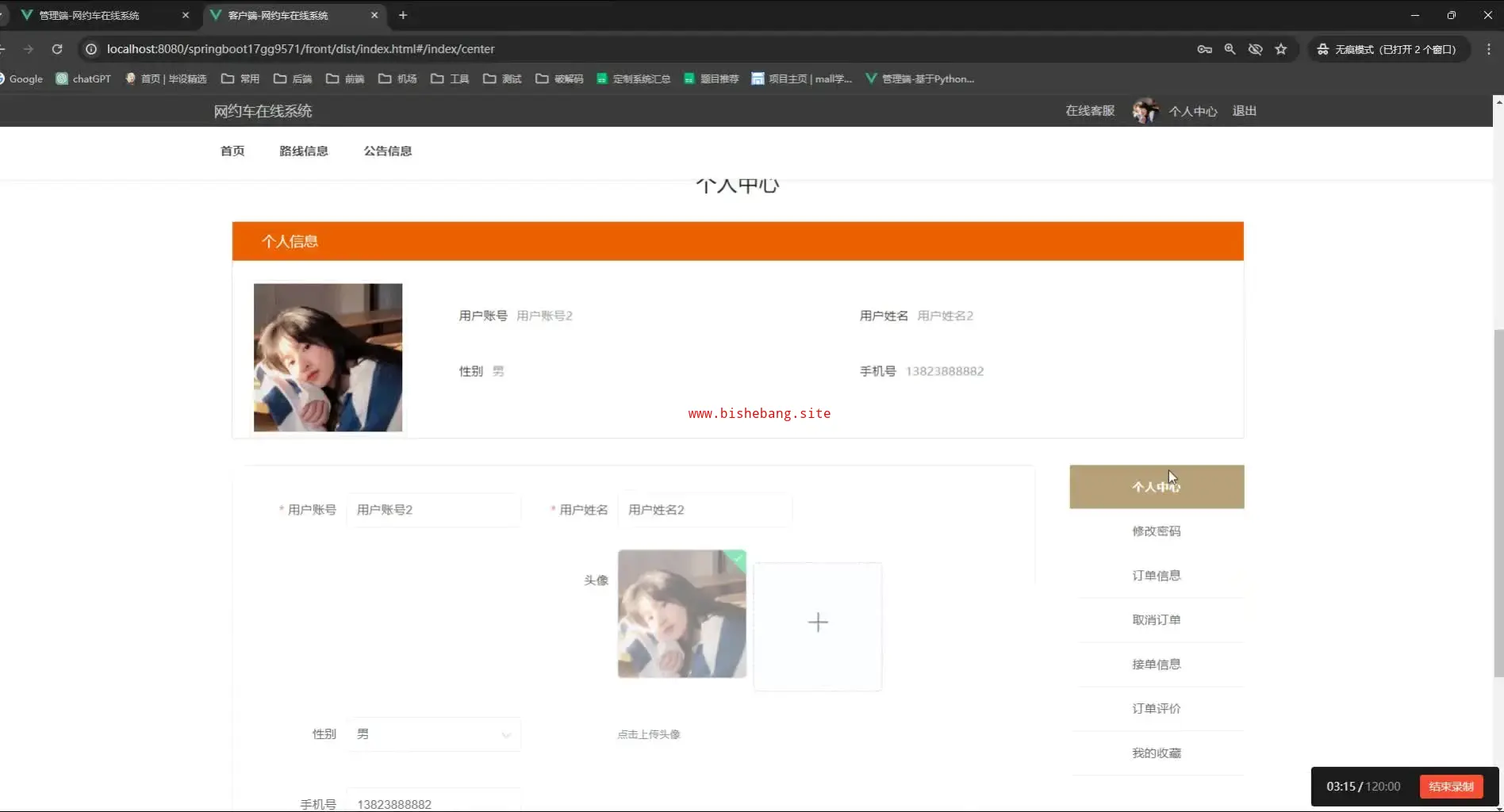
Task: Click the browser reload icon
Action: (x=57, y=49)
